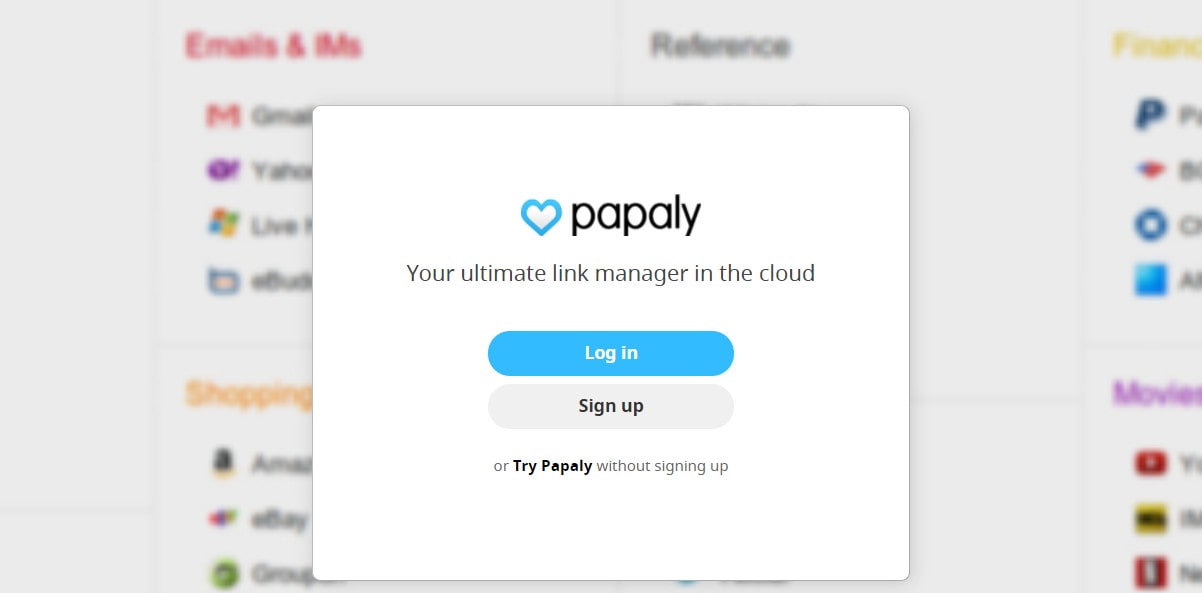Click the PayPal icon
This screenshot has height=593, width=1202.
(1150, 114)
